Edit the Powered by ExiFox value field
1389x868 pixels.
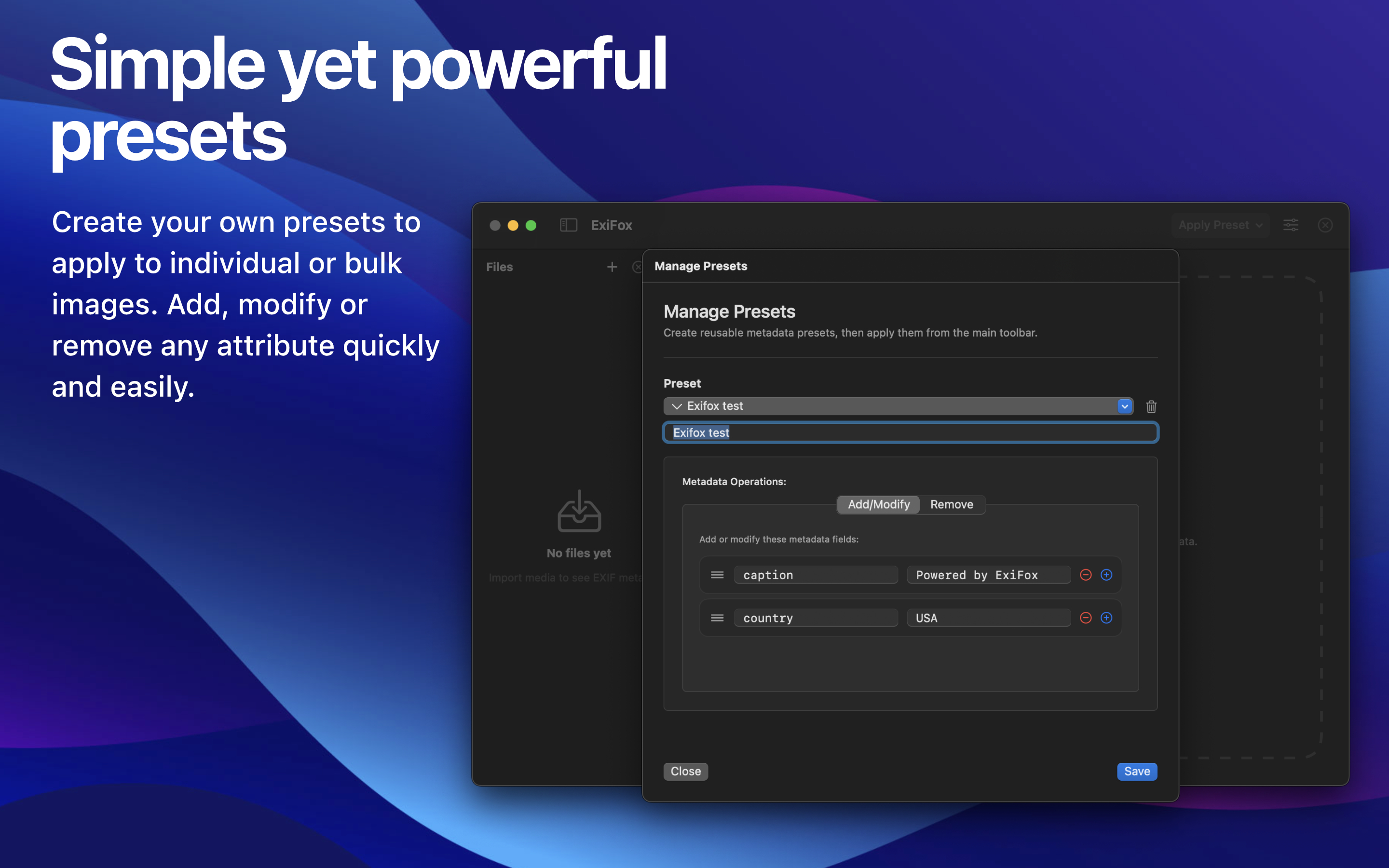tap(988, 575)
